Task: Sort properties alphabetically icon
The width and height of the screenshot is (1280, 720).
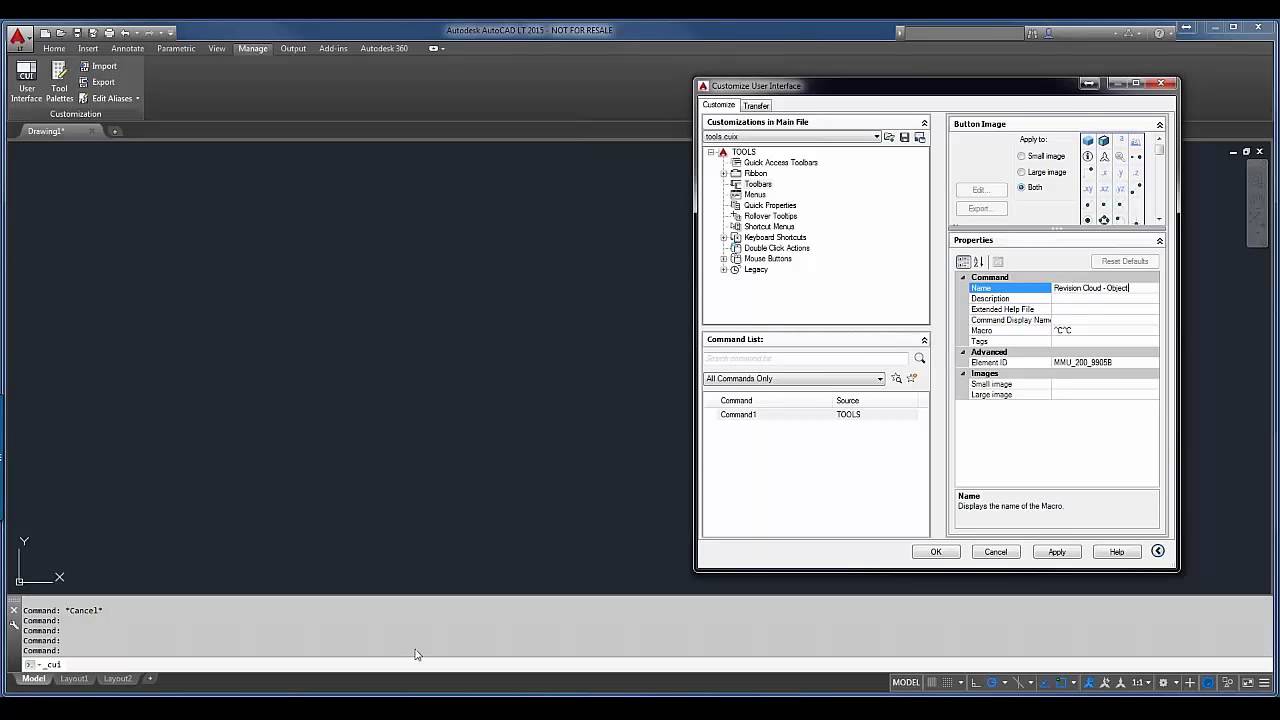Action: click(979, 262)
